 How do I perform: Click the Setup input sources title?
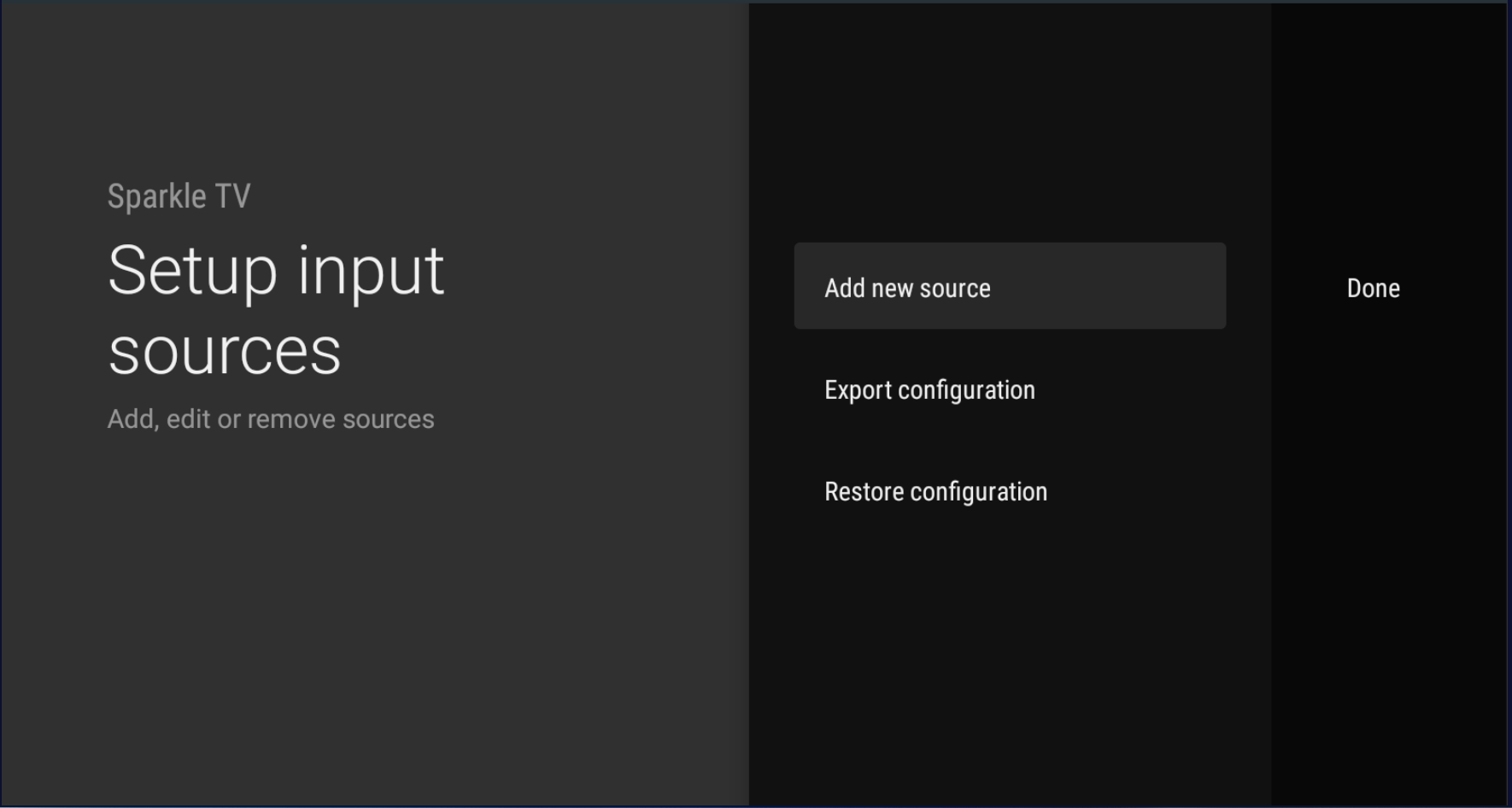(x=275, y=309)
